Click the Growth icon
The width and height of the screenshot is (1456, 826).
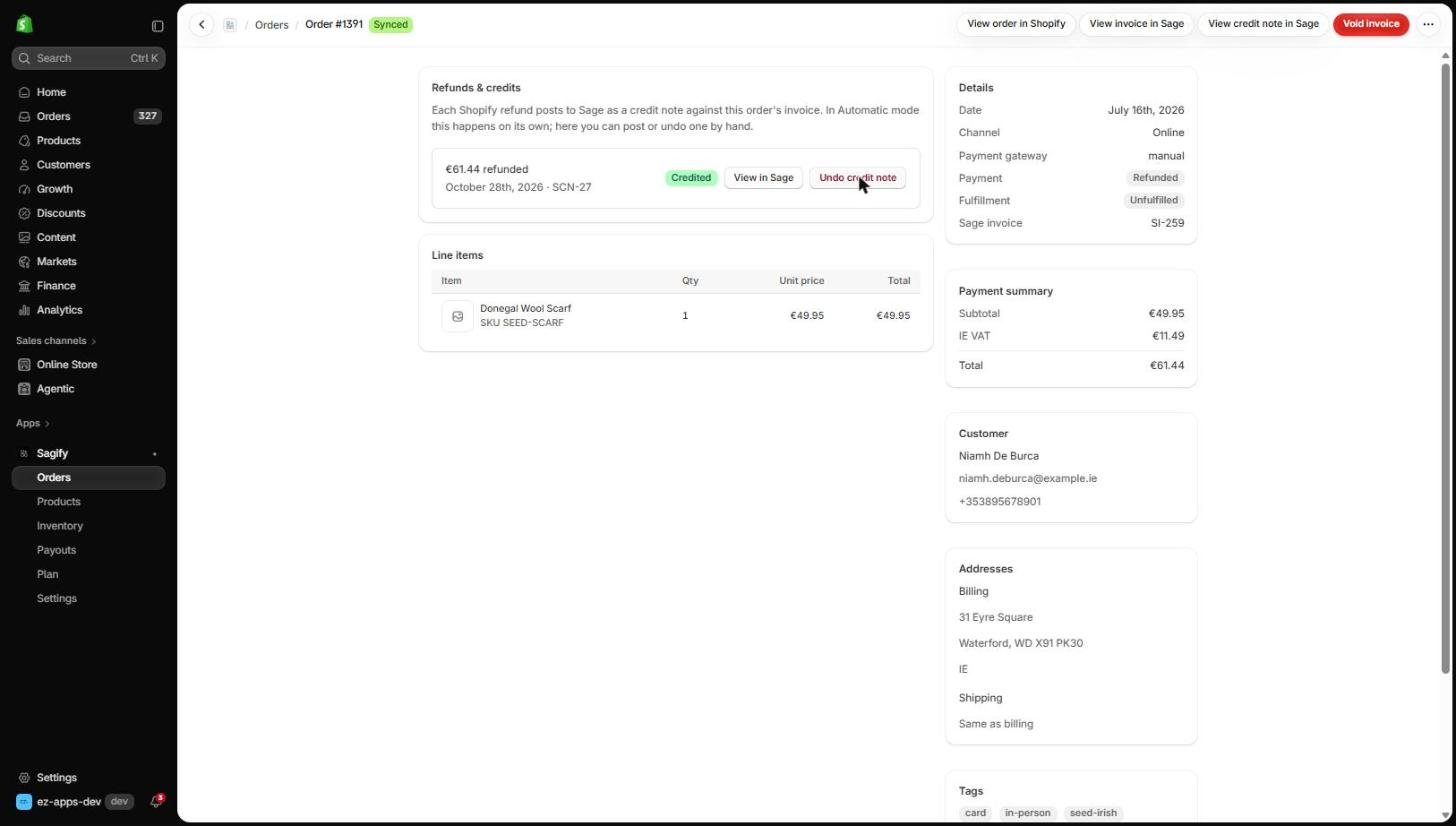point(24,189)
